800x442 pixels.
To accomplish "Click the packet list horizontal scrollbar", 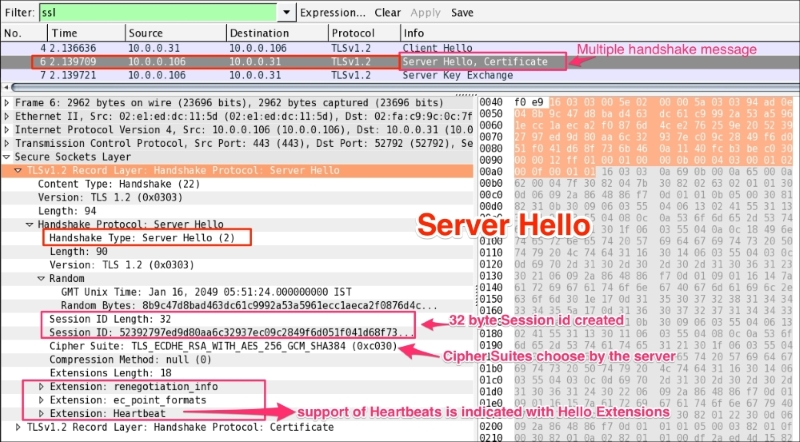I will pyautogui.click(x=405, y=87).
